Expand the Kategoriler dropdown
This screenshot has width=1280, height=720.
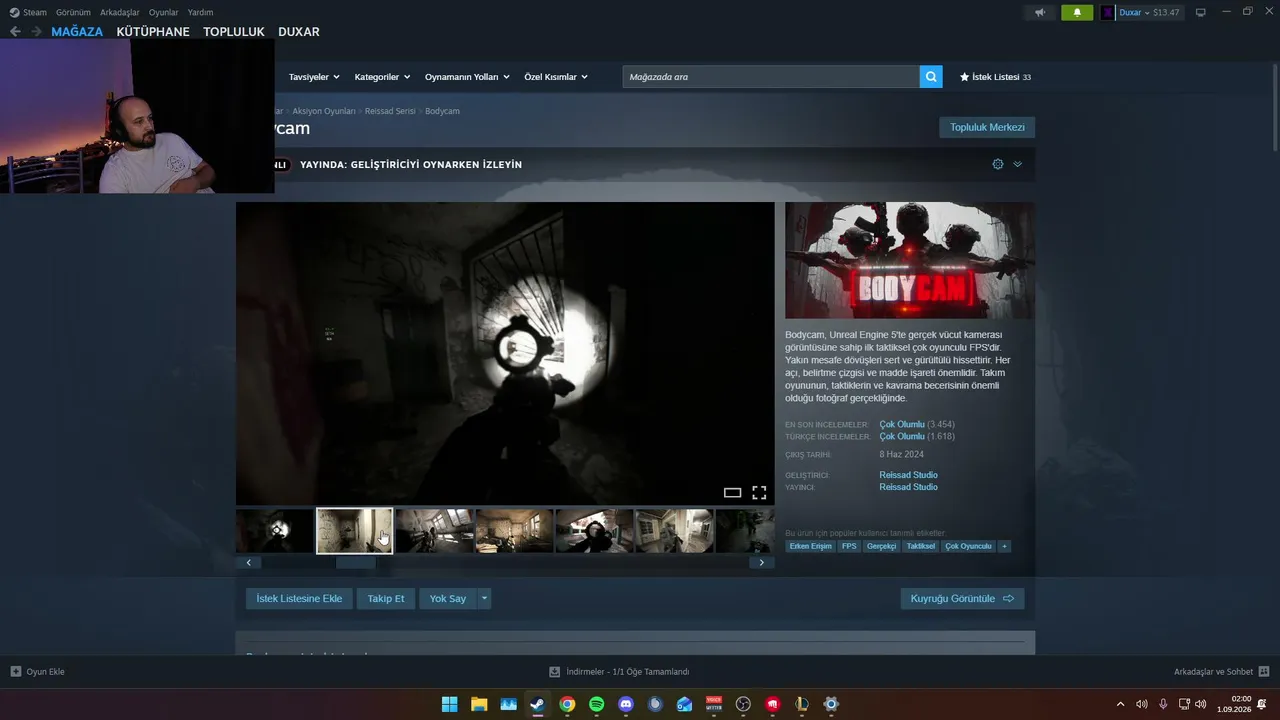coord(382,77)
